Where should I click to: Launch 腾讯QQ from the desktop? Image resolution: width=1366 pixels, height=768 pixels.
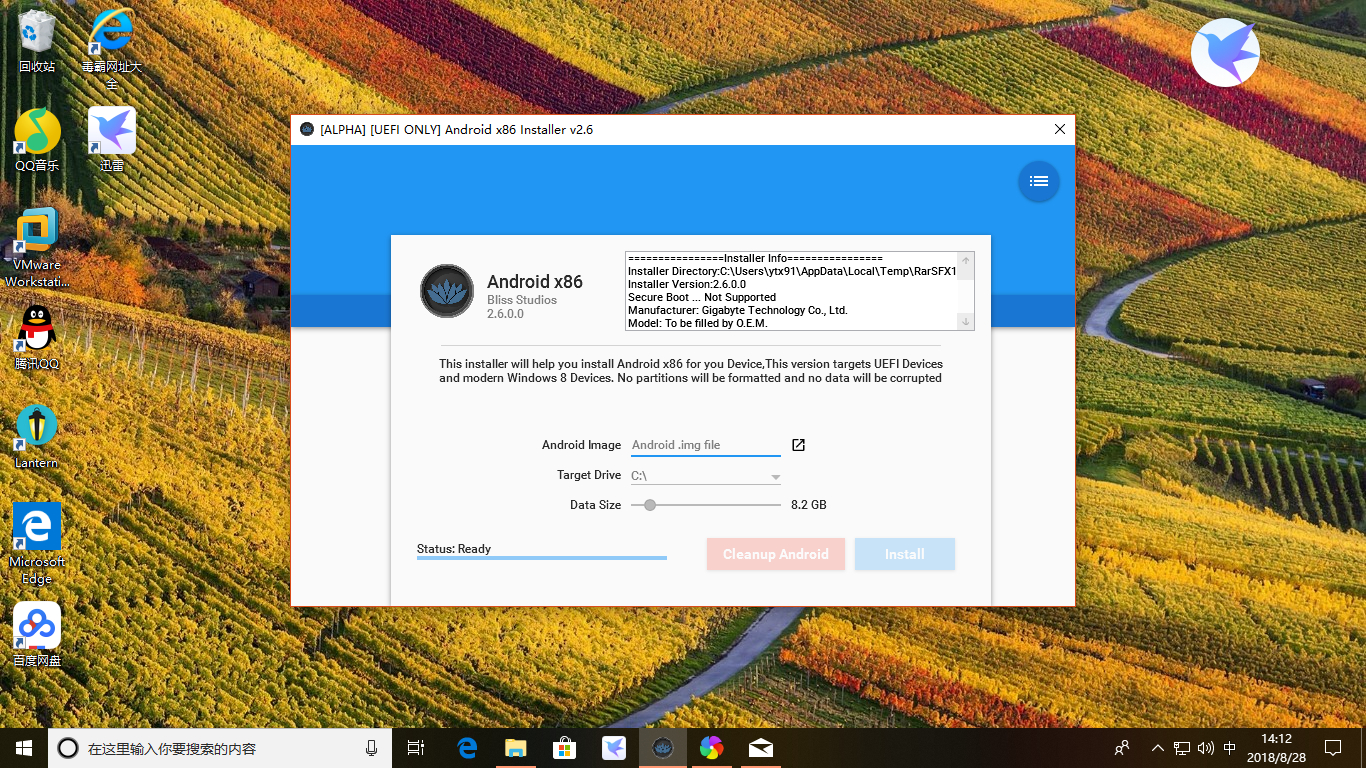click(37, 338)
